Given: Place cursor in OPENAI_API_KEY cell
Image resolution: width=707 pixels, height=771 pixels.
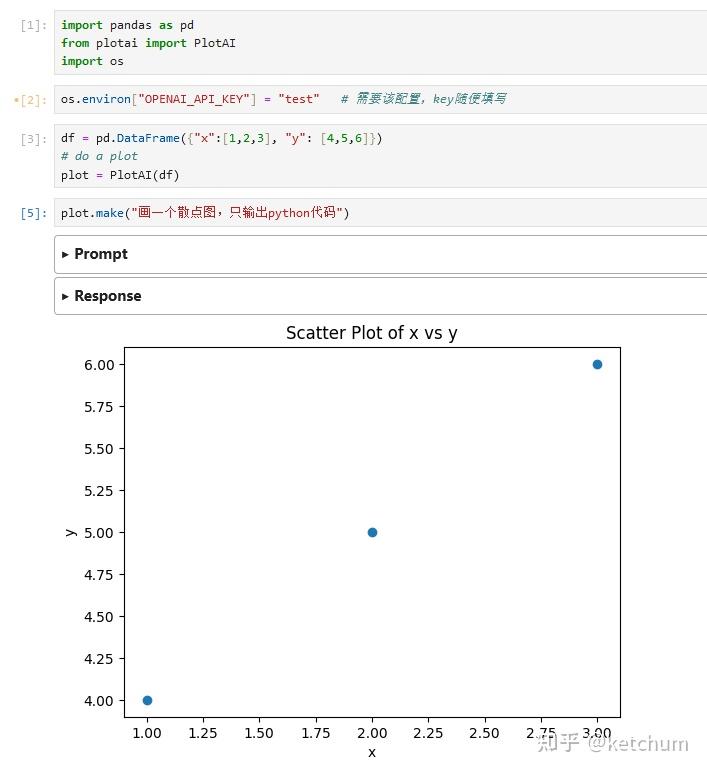Looking at the screenshot, I should coord(381,99).
